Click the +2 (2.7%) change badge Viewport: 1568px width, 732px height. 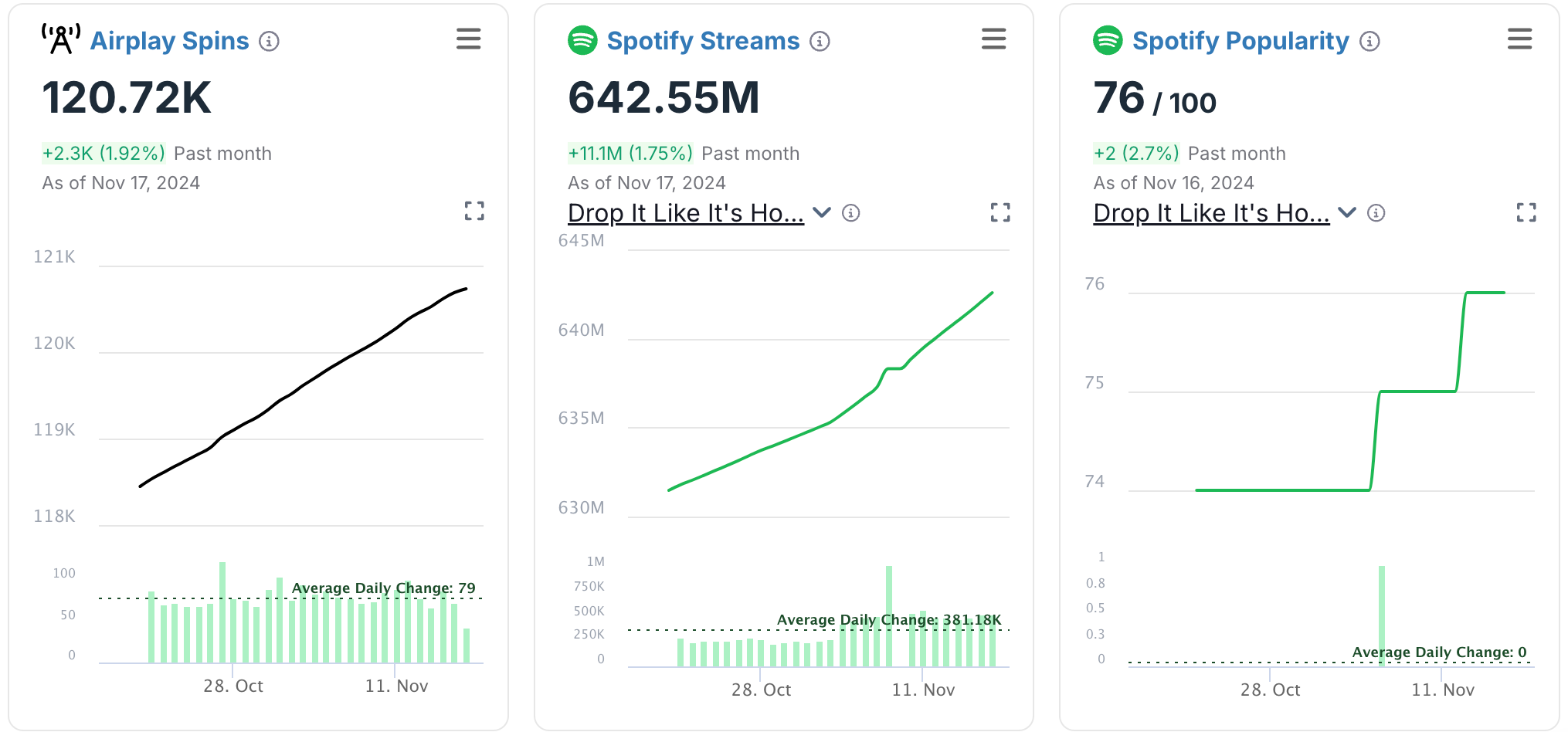(x=1136, y=154)
